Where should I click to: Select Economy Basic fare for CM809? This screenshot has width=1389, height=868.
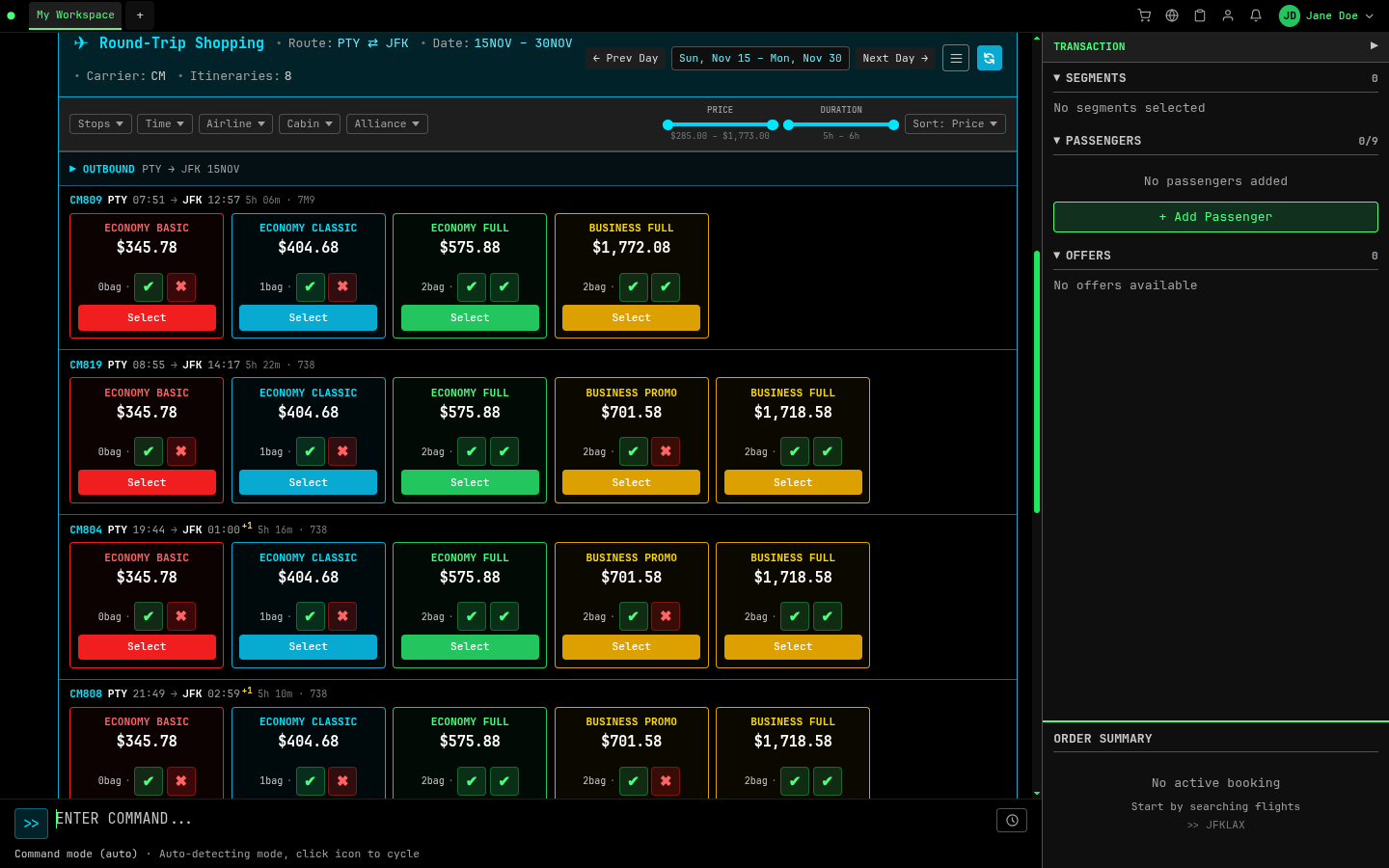coord(147,318)
